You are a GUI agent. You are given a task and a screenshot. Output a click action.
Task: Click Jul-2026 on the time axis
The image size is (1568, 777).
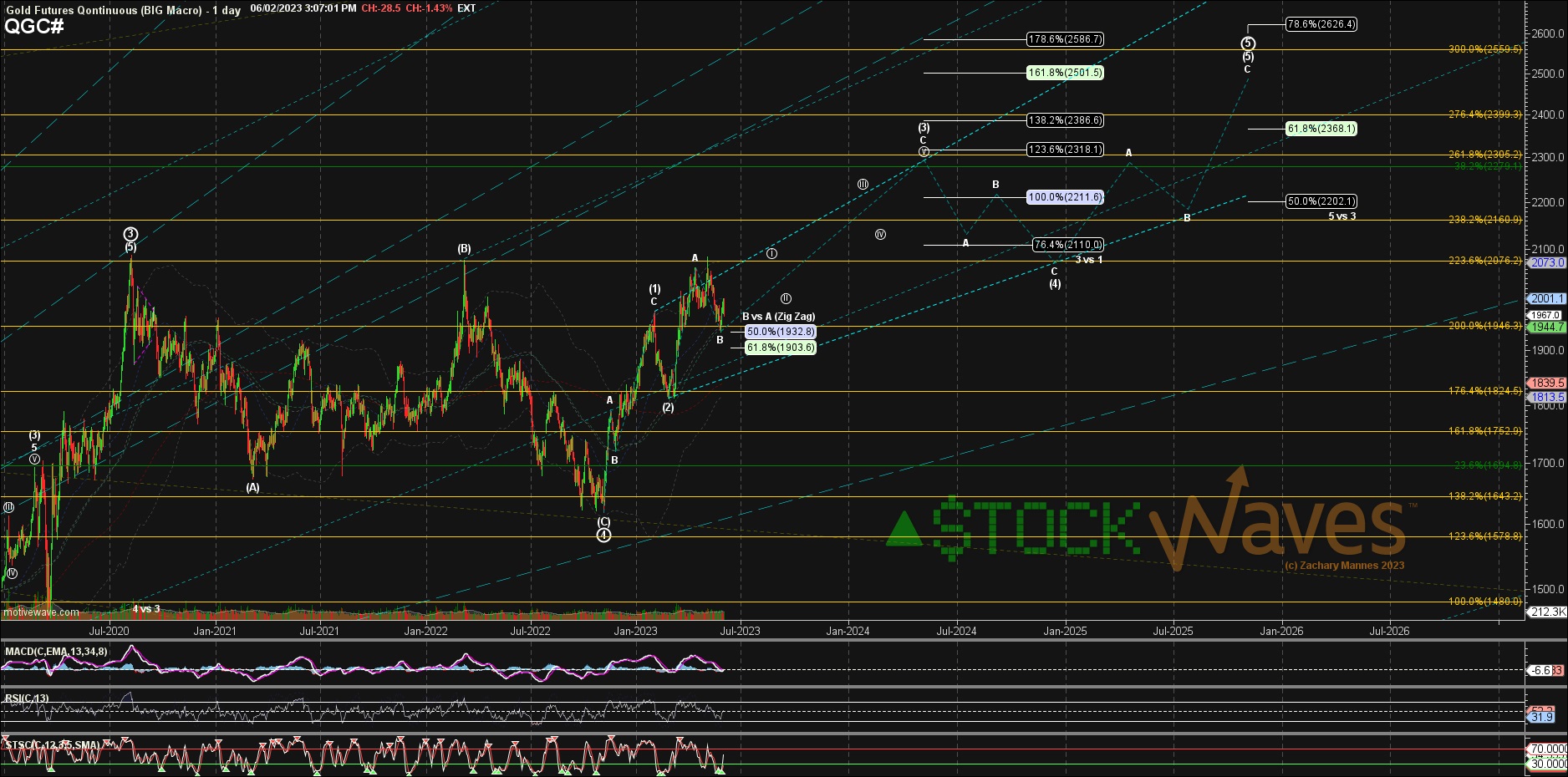pos(1389,631)
